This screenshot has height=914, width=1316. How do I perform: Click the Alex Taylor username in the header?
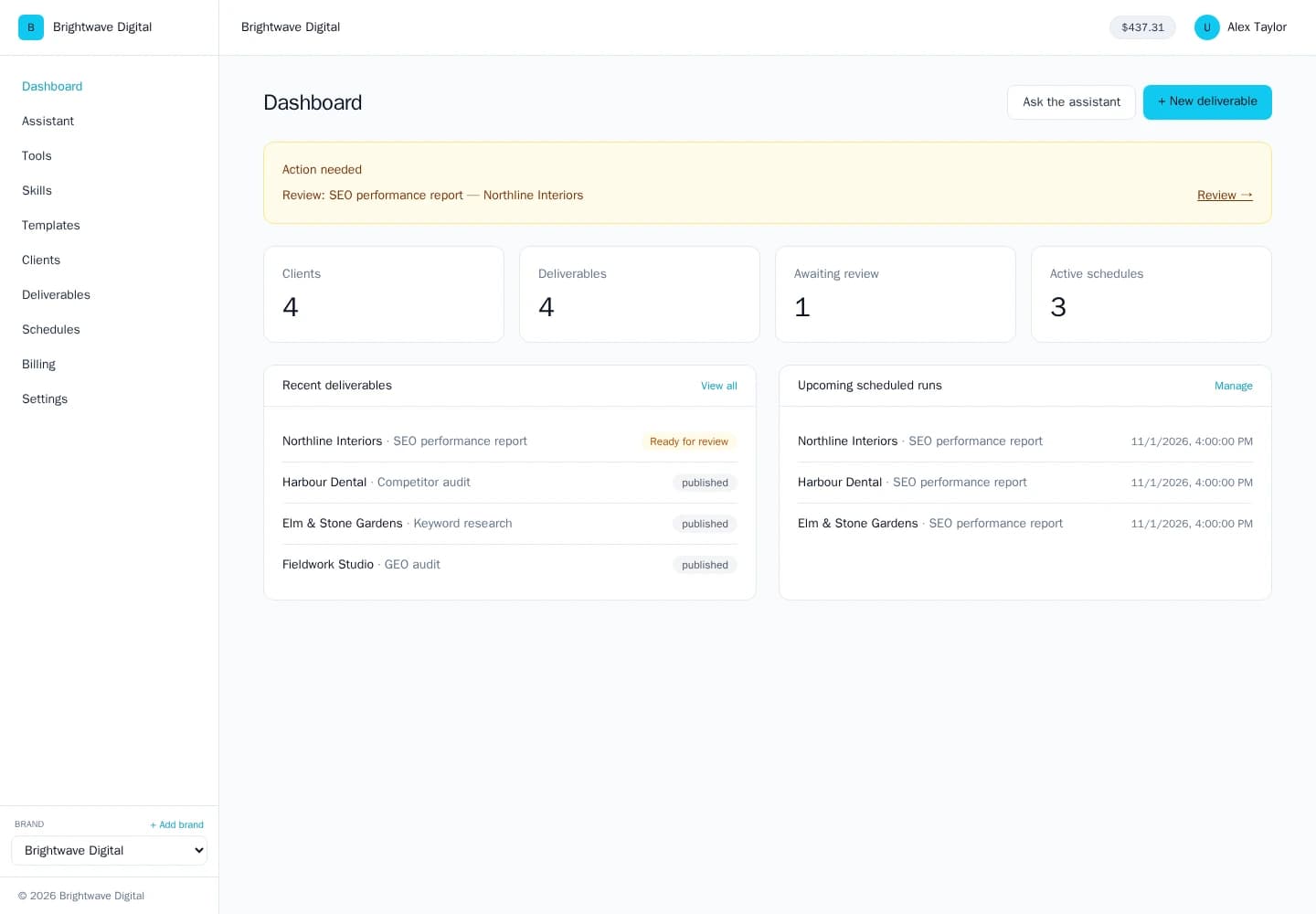pos(1257,27)
